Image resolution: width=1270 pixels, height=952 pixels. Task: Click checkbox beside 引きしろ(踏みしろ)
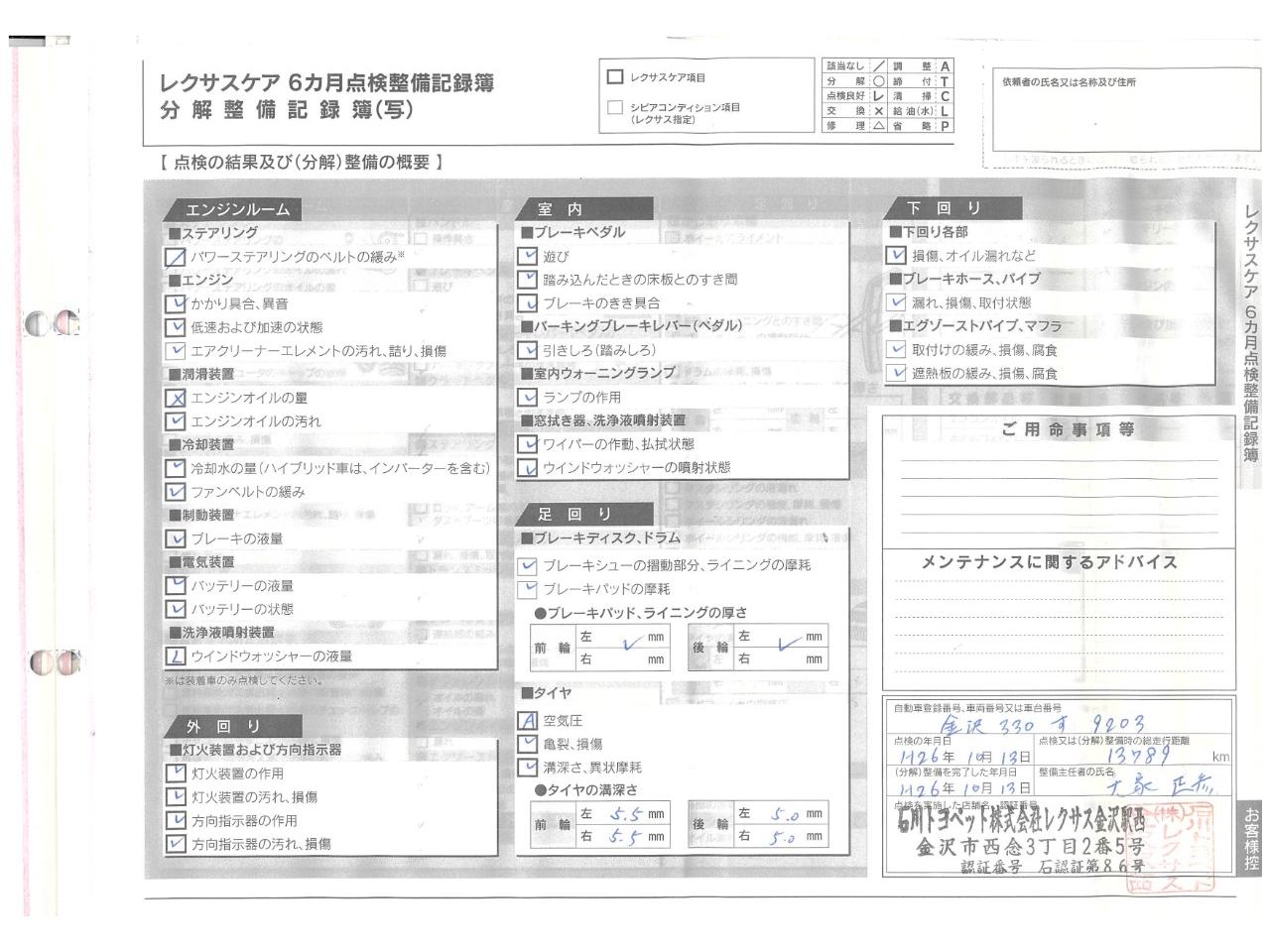[x=528, y=350]
